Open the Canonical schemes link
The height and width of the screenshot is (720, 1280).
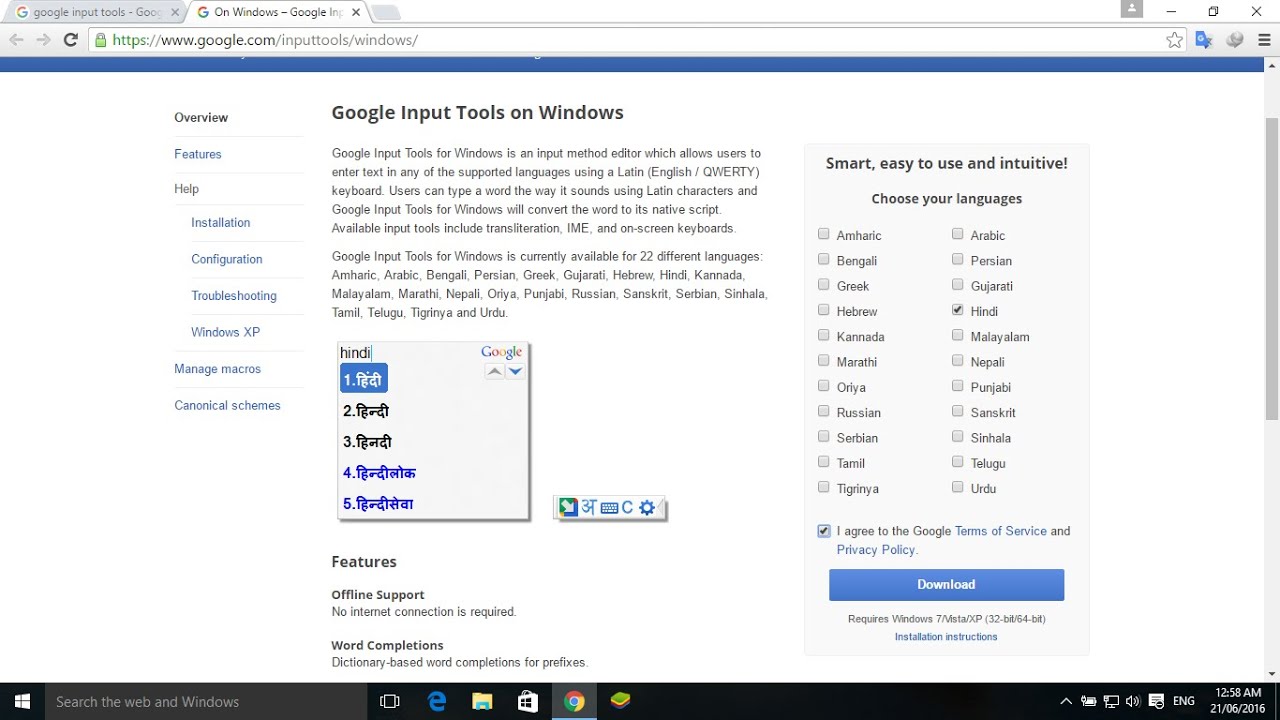(227, 405)
